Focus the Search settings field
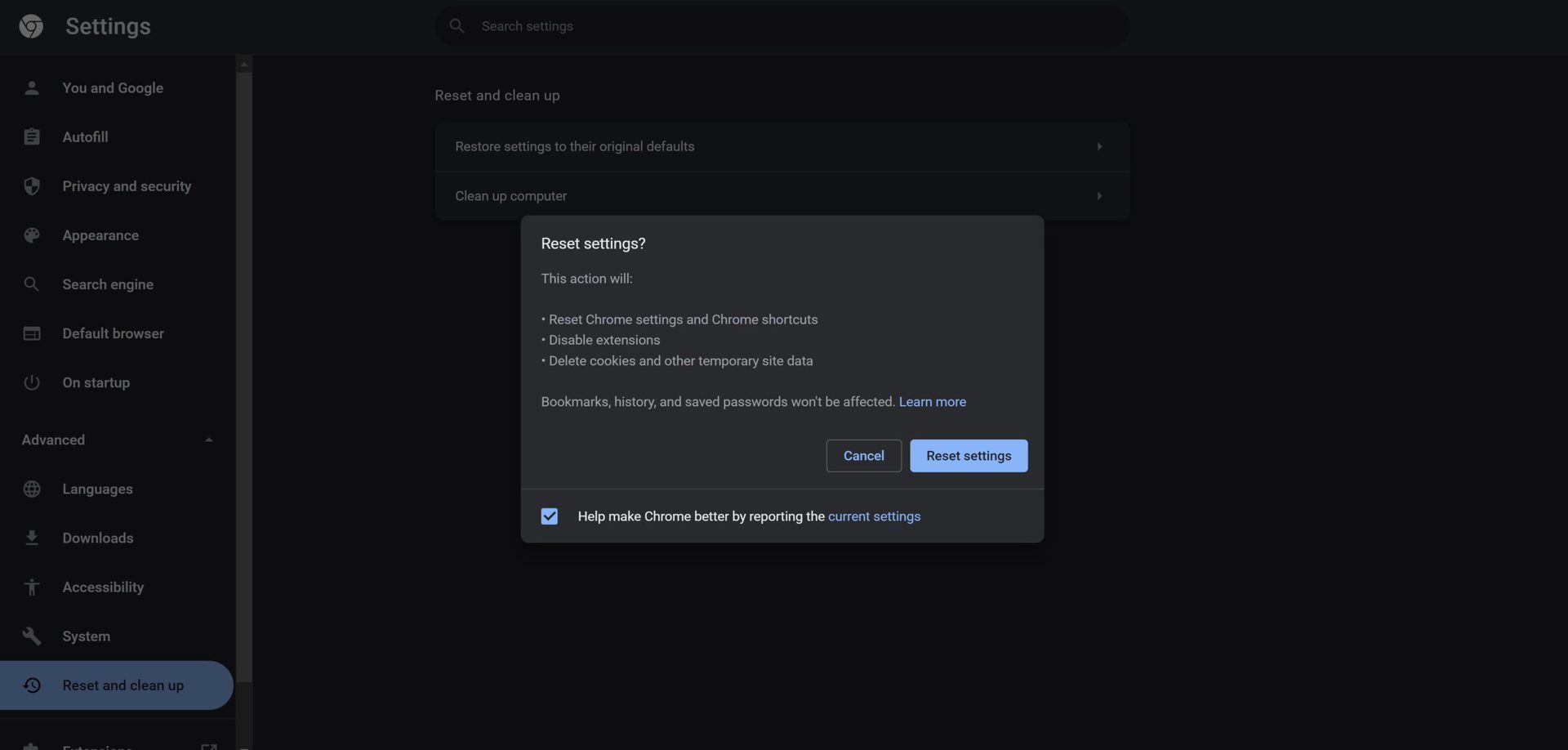Image resolution: width=1568 pixels, height=750 pixels. click(784, 26)
